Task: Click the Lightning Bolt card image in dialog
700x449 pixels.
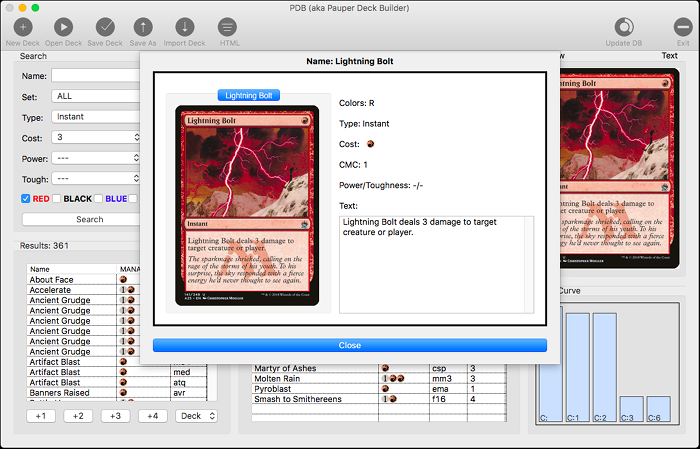Action: click(x=247, y=206)
